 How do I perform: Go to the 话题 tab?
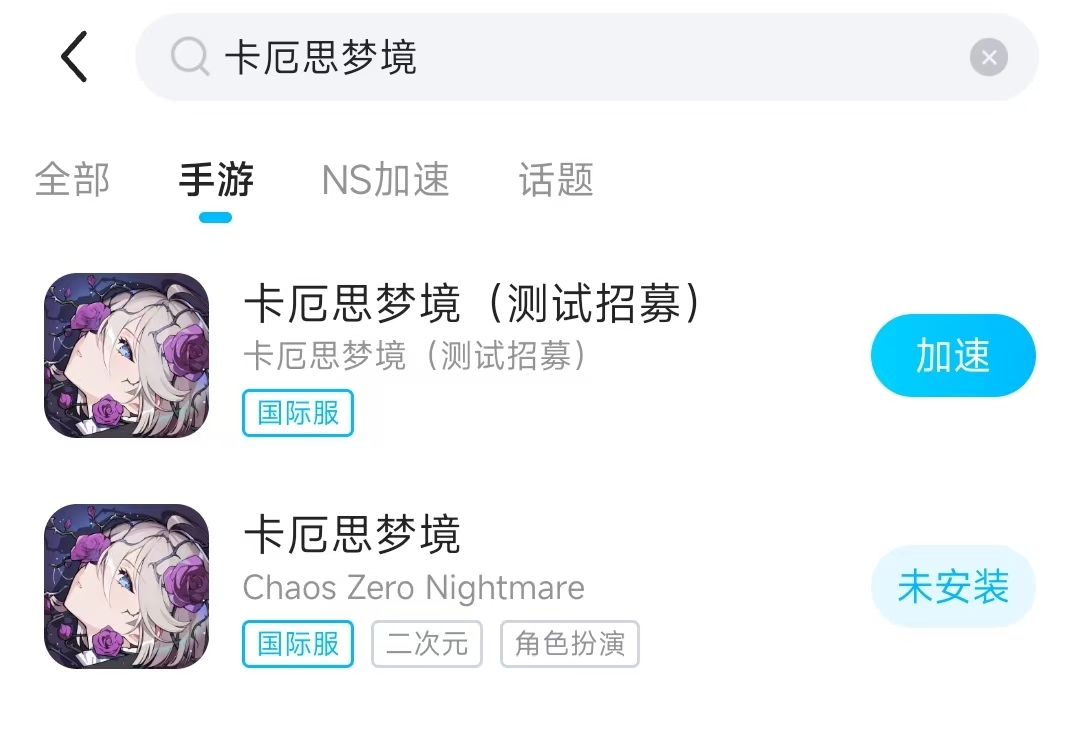point(556,181)
